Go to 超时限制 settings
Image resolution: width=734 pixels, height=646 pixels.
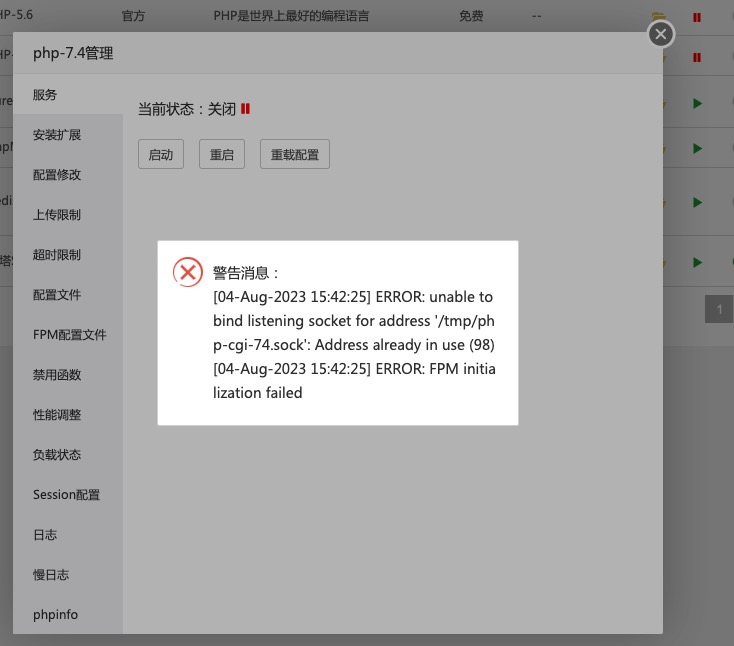(x=68, y=255)
